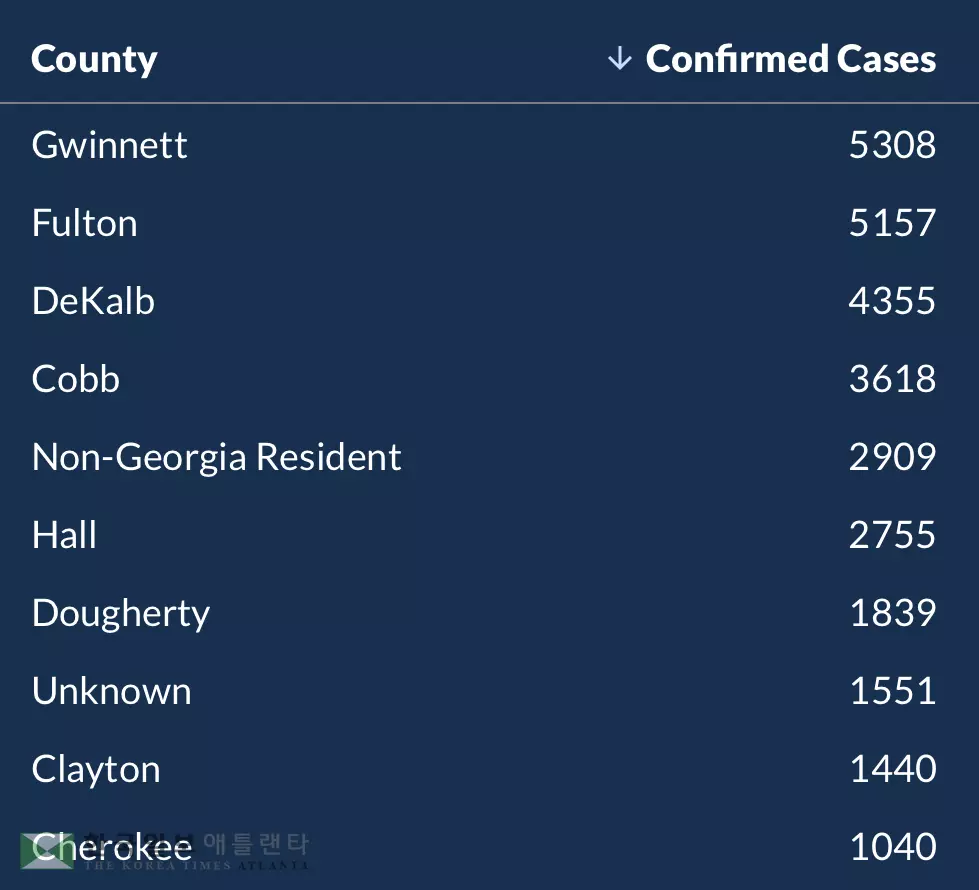Choose the Cobb county entry
This screenshot has height=890, width=979.
pos(75,379)
